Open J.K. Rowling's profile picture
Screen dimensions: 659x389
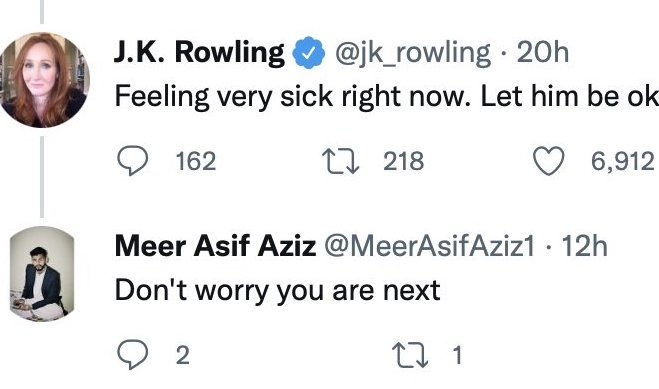point(42,80)
